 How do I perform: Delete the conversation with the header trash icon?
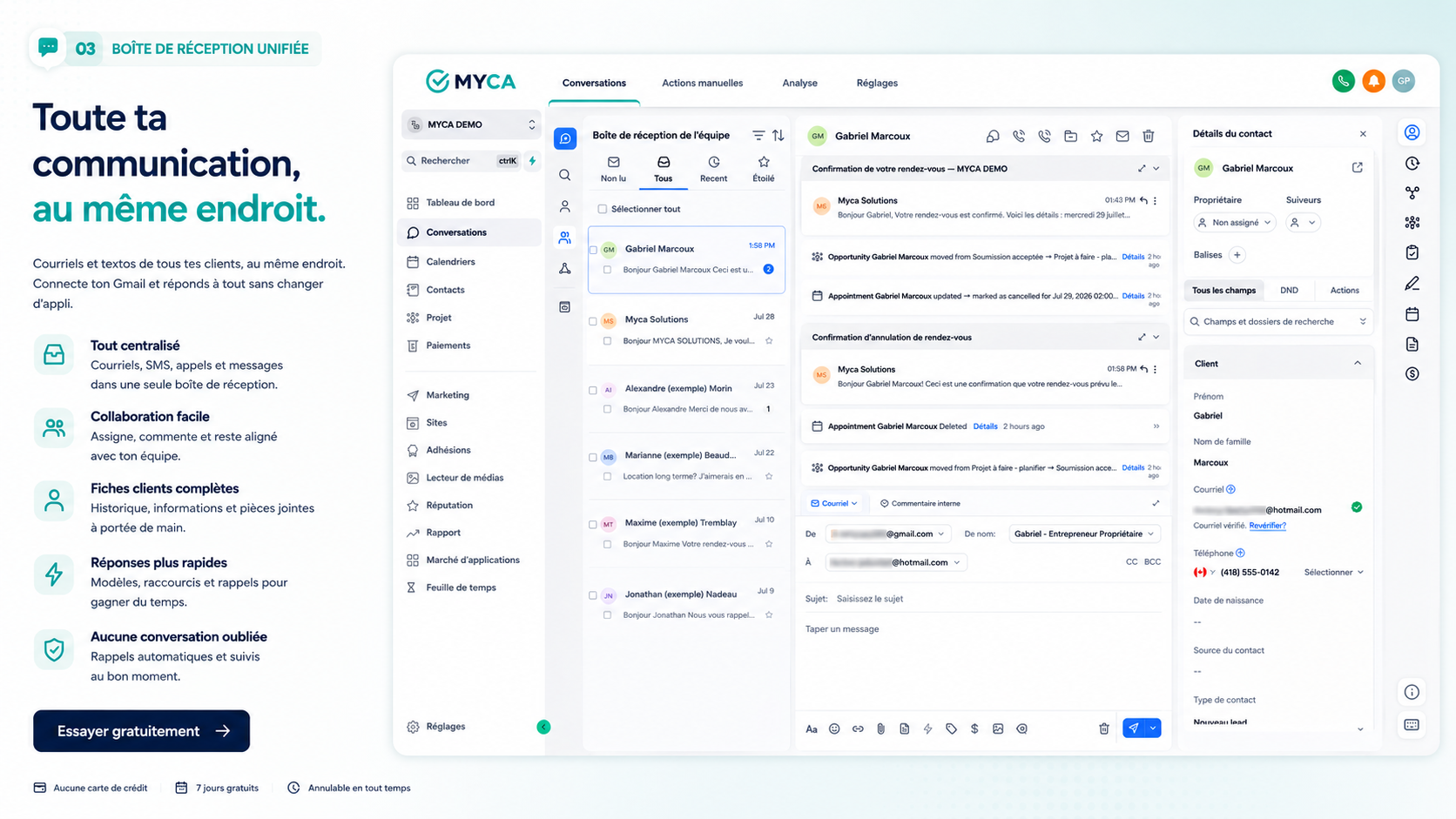pos(1149,136)
